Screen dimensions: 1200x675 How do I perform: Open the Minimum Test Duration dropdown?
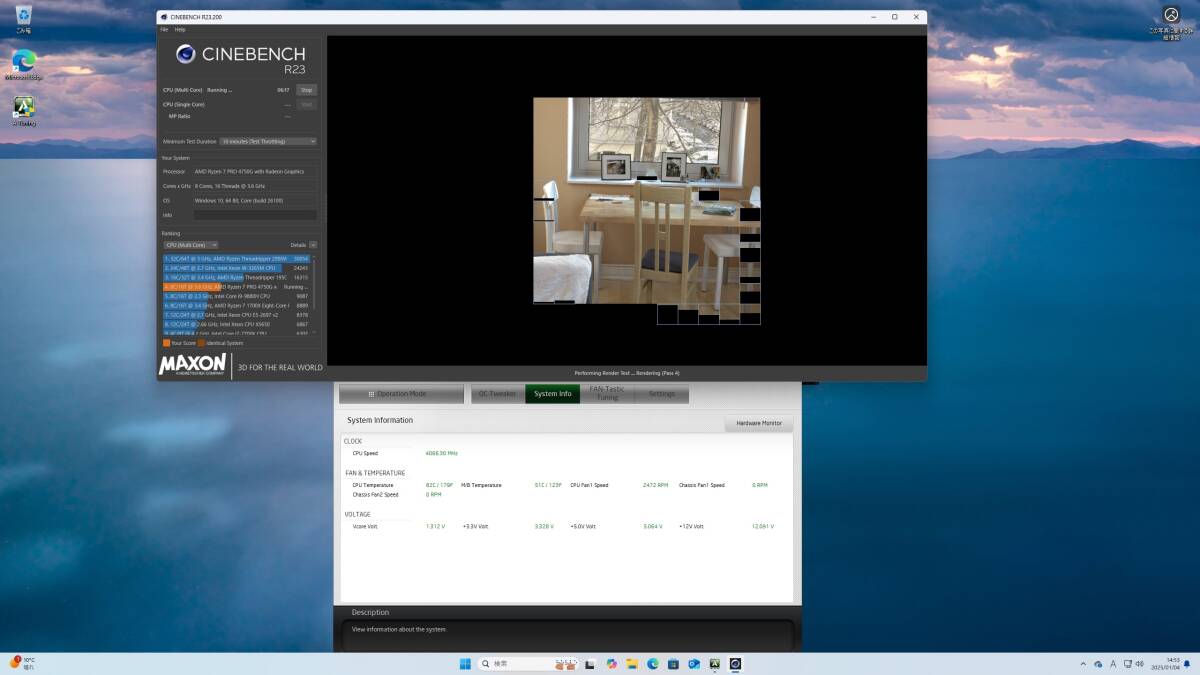[x=268, y=141]
